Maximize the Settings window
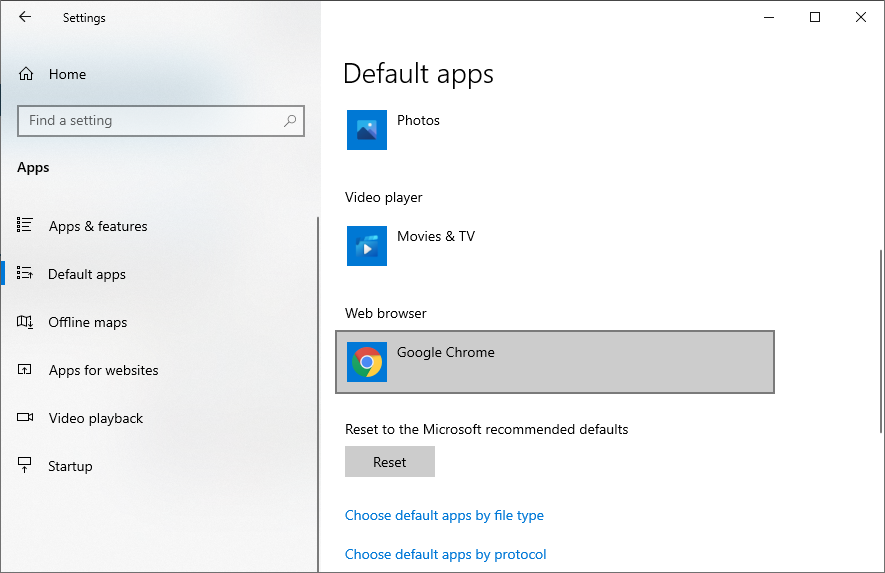 tap(814, 17)
